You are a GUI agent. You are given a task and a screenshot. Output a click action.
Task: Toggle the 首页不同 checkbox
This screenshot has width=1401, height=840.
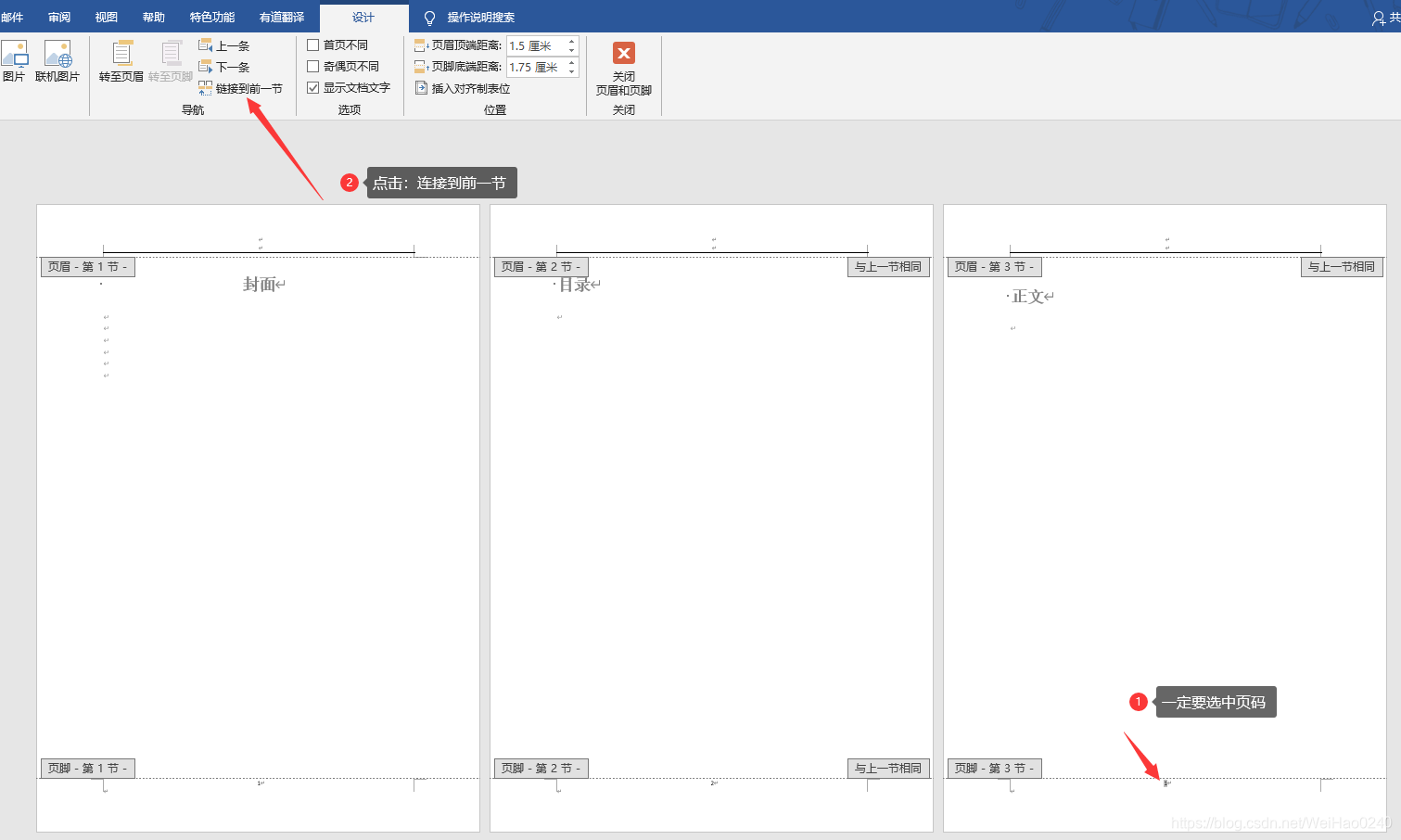pos(313,45)
